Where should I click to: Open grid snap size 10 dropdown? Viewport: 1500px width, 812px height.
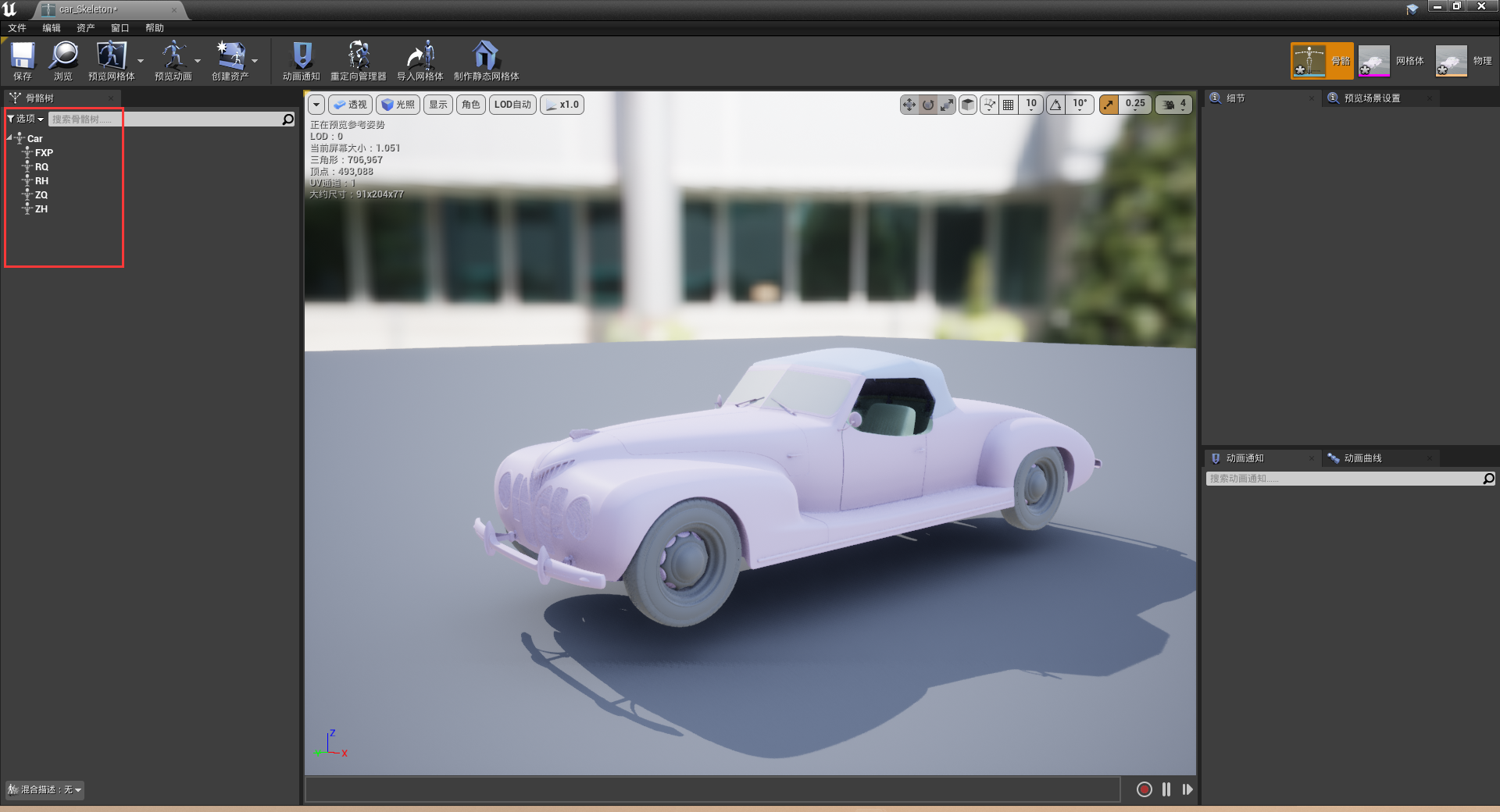point(1031,105)
